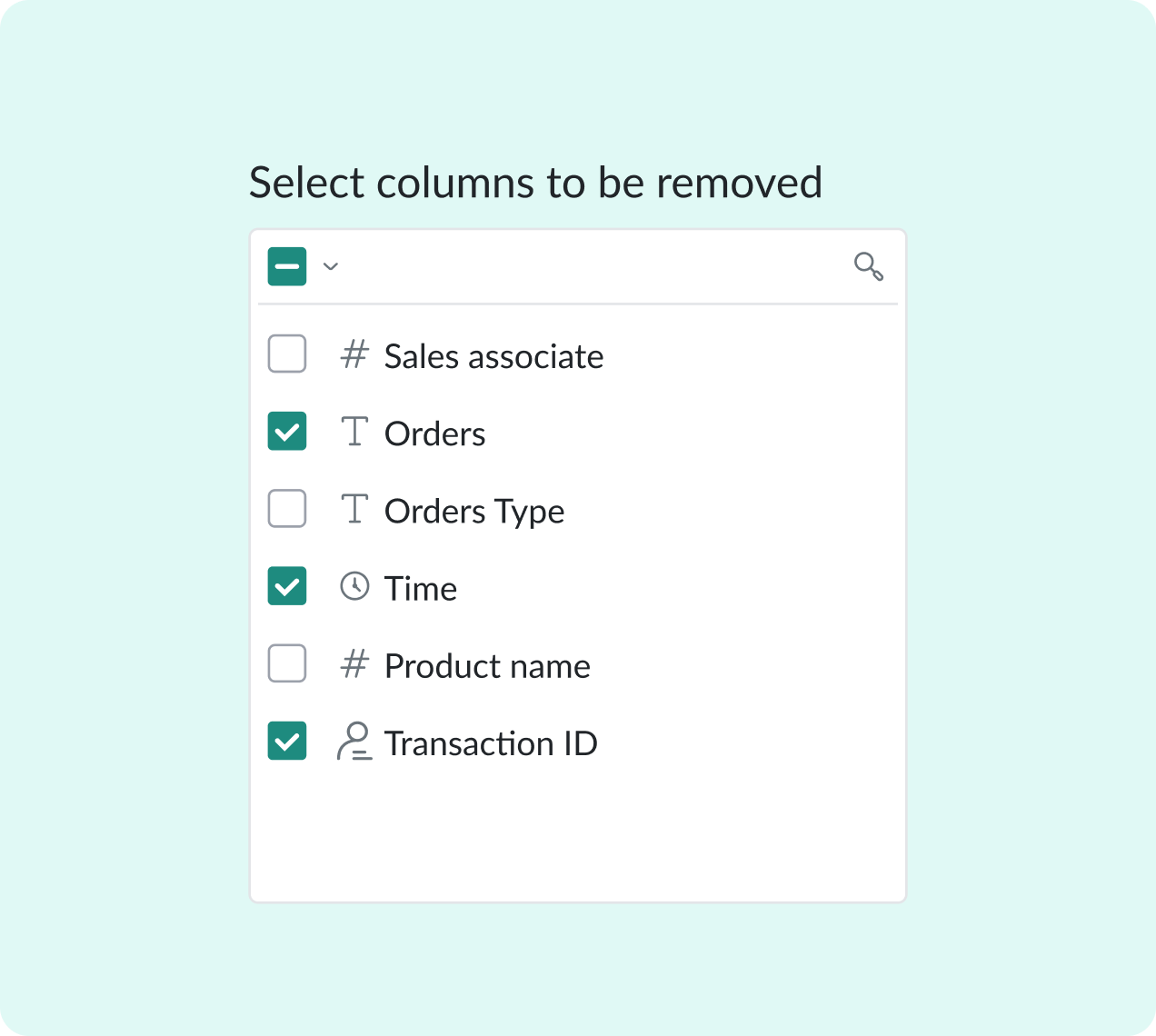Uncheck the Orders checkbox

pos(287,432)
